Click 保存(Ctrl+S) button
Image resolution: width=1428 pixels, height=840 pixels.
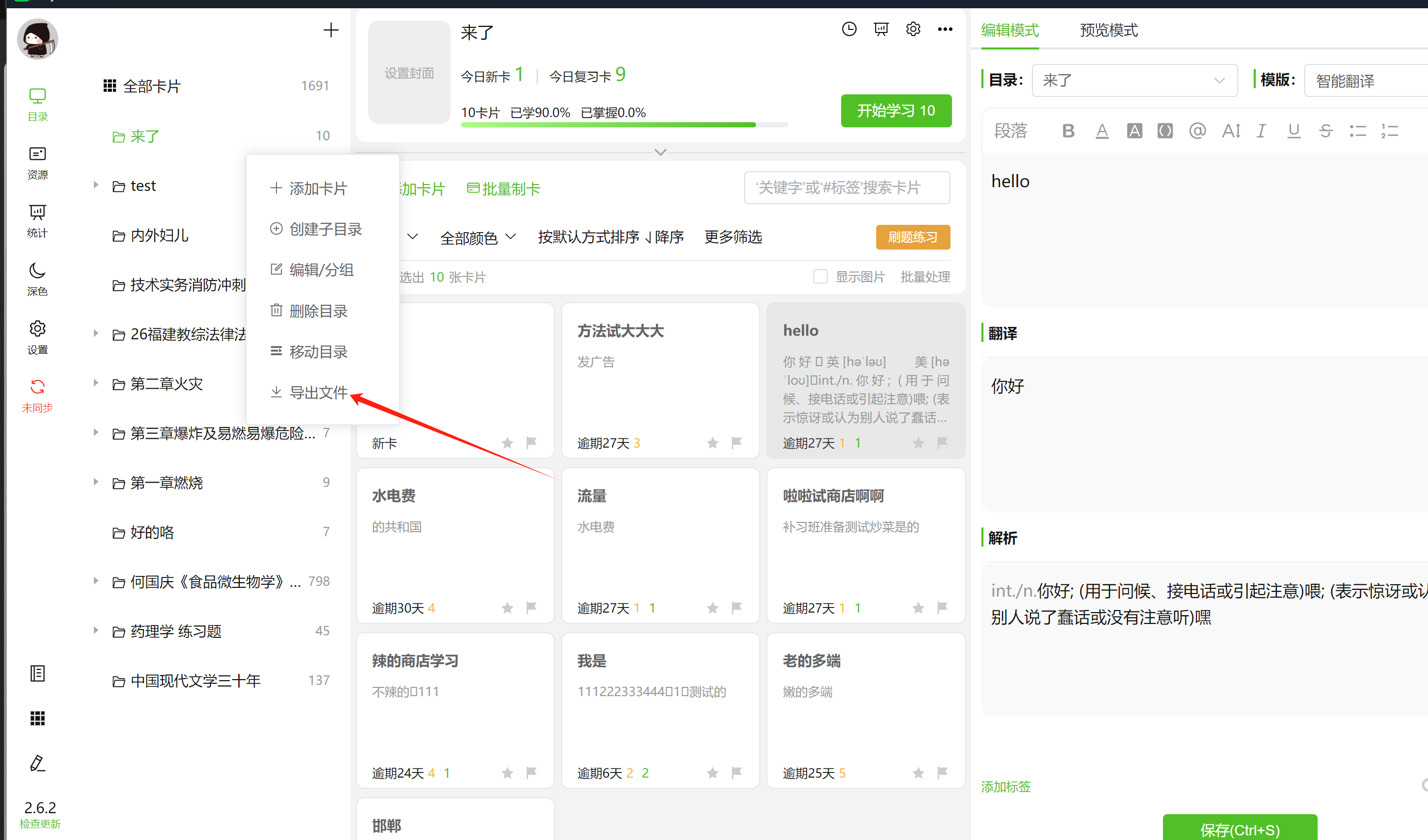1240,829
